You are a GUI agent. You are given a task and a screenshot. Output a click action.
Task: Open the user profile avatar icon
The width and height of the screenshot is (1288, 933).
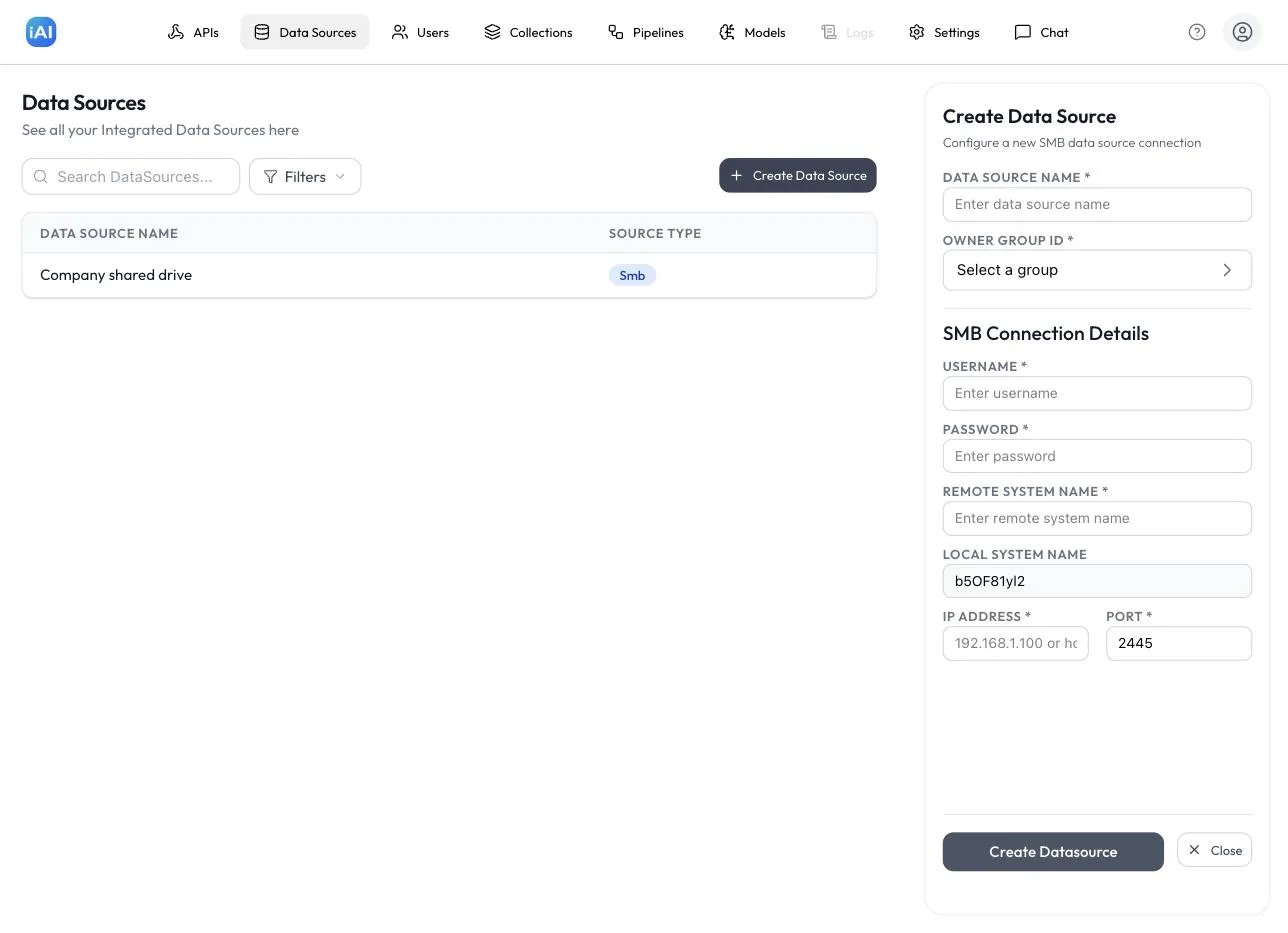coord(1242,32)
